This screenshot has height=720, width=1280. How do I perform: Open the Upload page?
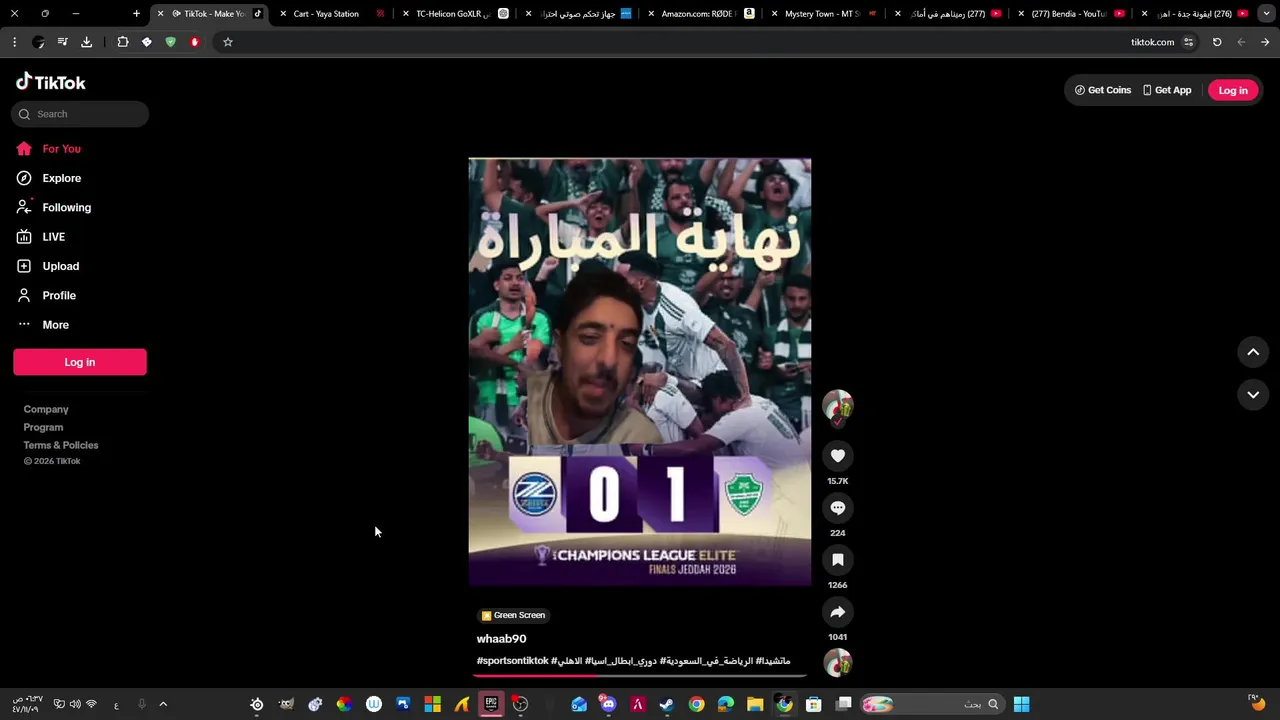(x=47, y=266)
